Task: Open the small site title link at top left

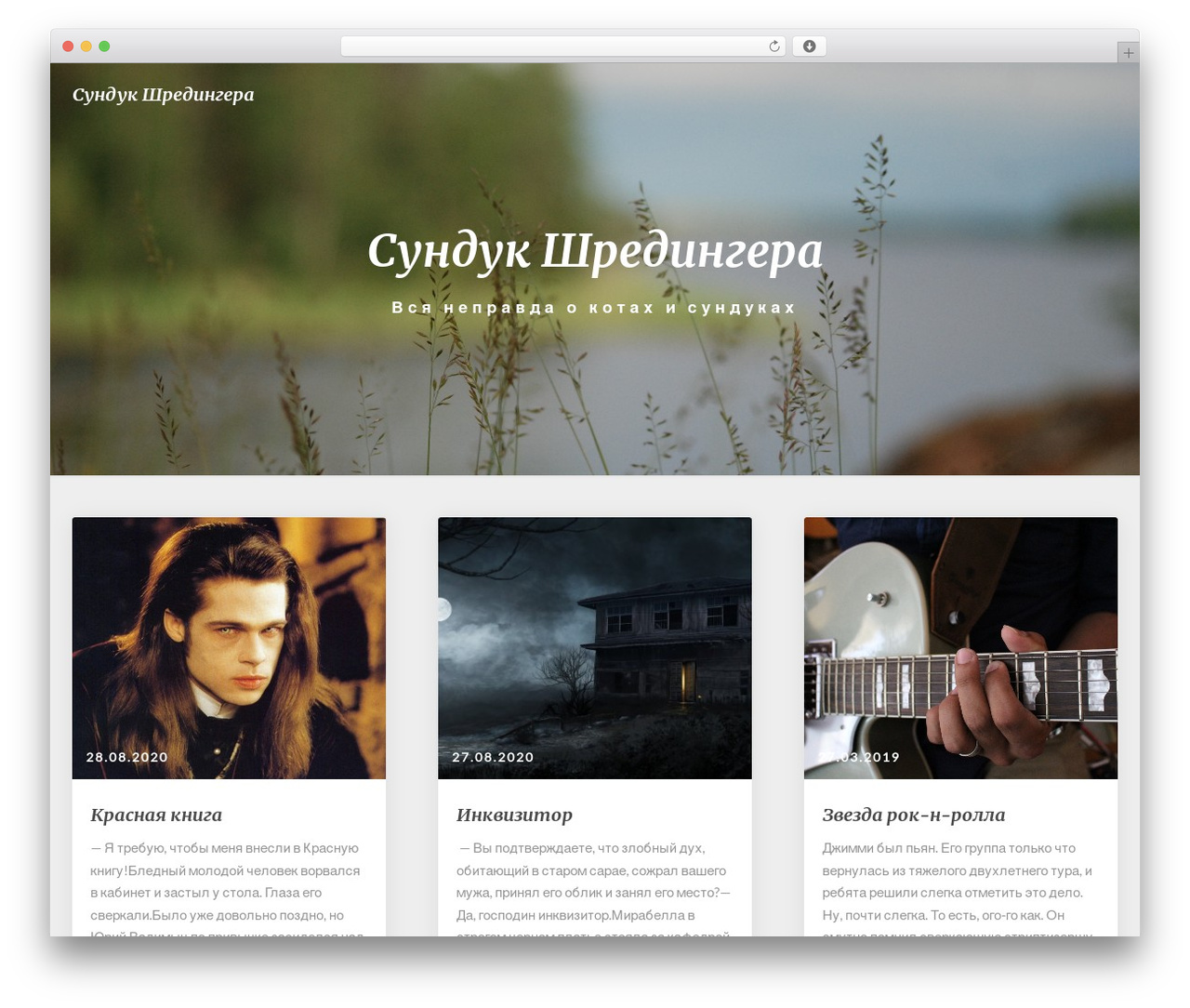Action: 164,95
